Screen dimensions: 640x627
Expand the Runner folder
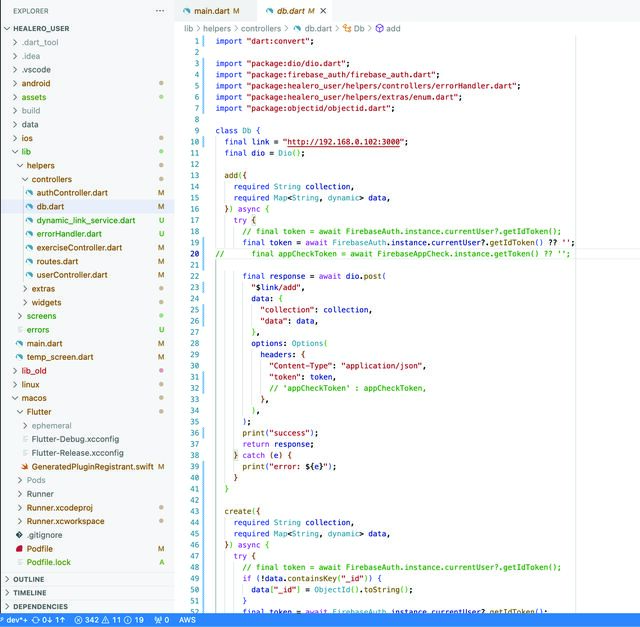pyautogui.click(x=20, y=494)
